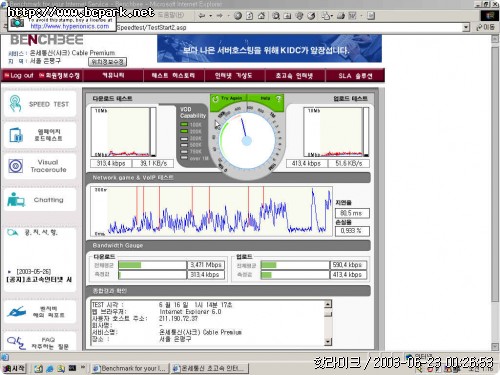Click the FAQ sidebar icon
Image resolution: width=500 pixels, height=375 pixels.
(x=16, y=342)
